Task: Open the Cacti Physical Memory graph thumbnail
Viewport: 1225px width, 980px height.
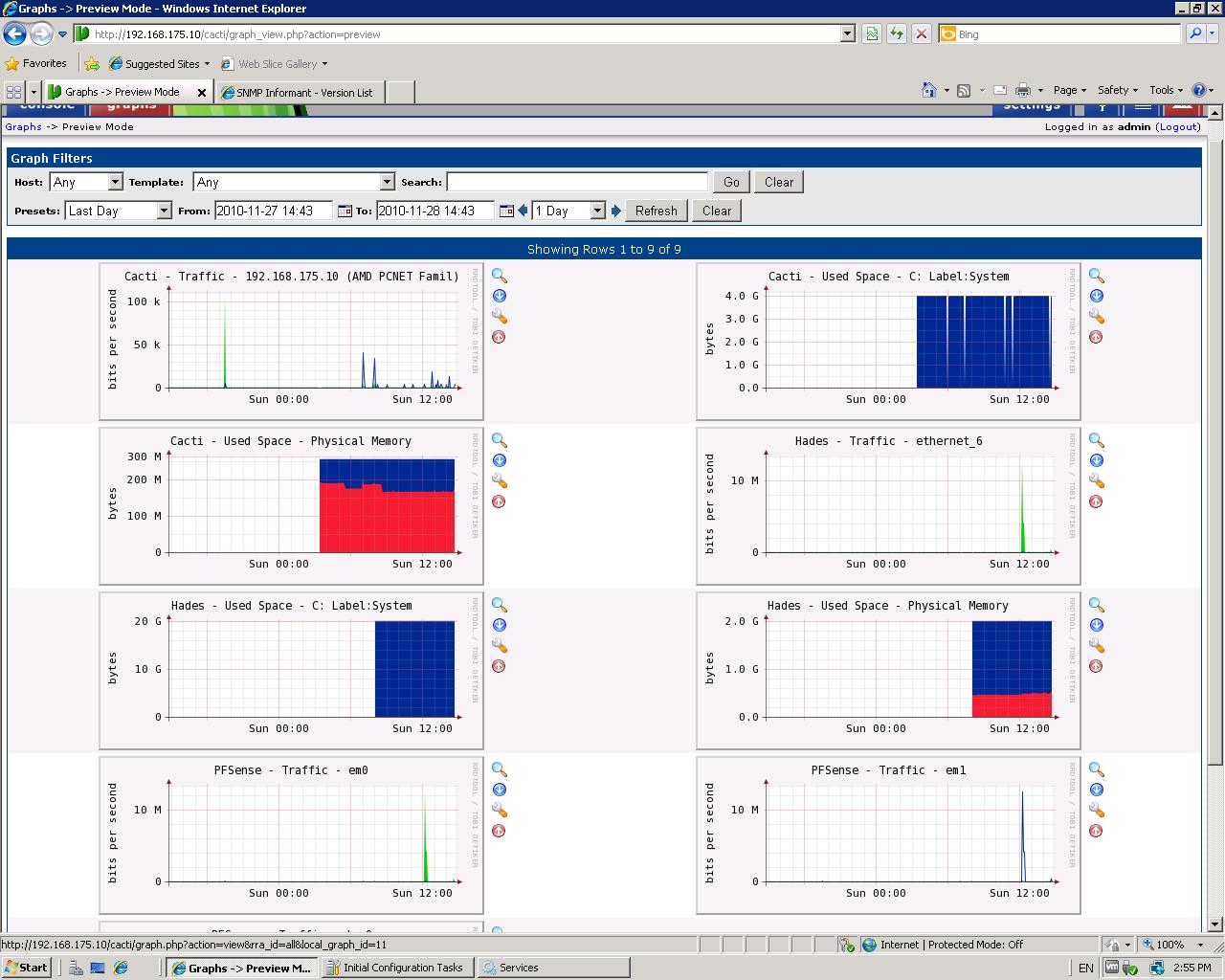Action: (291, 505)
